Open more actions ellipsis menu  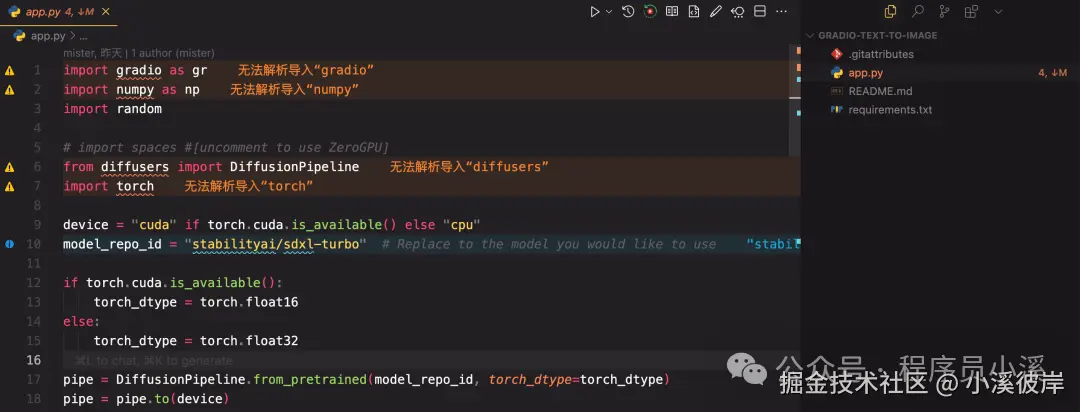[x=781, y=12]
